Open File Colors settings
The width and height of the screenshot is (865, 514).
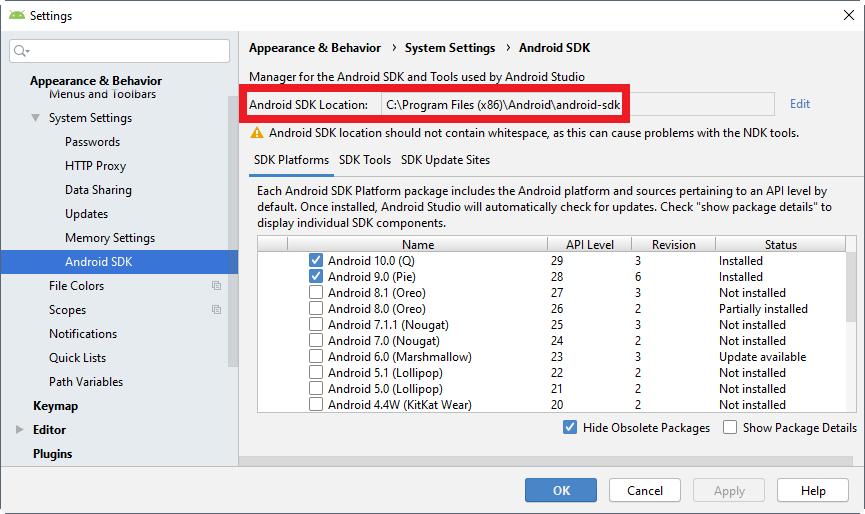76,286
